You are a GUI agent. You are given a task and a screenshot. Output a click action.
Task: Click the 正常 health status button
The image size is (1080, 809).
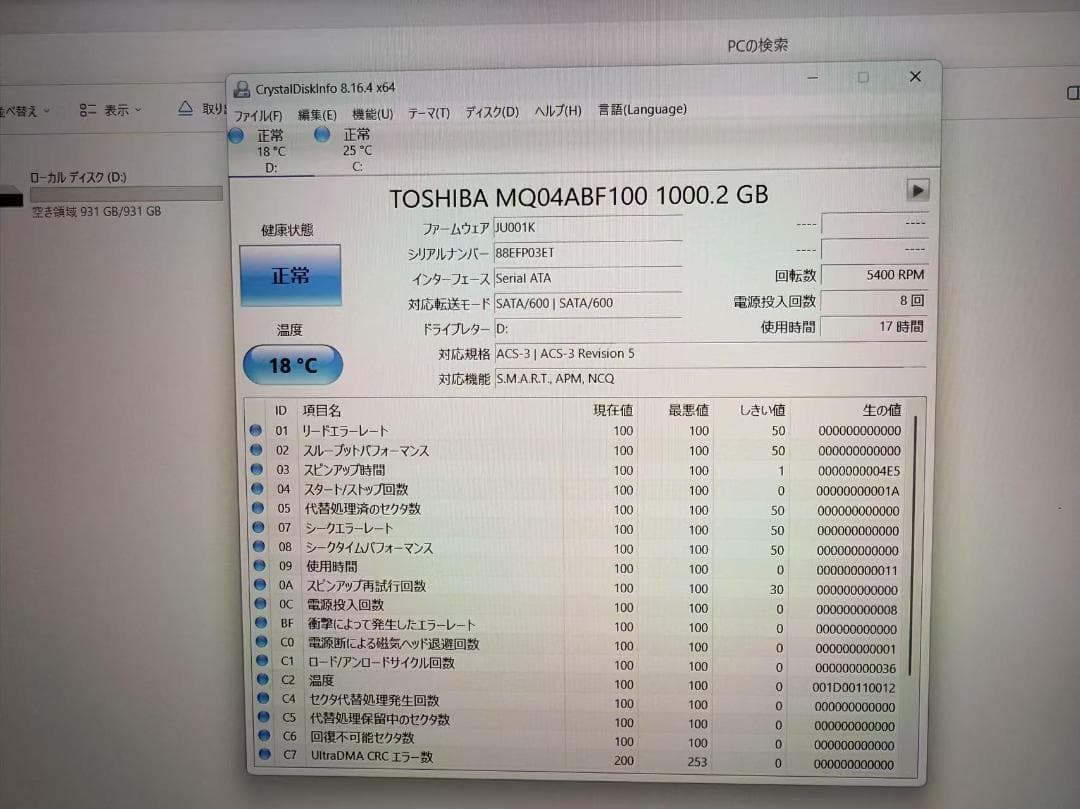[289, 274]
